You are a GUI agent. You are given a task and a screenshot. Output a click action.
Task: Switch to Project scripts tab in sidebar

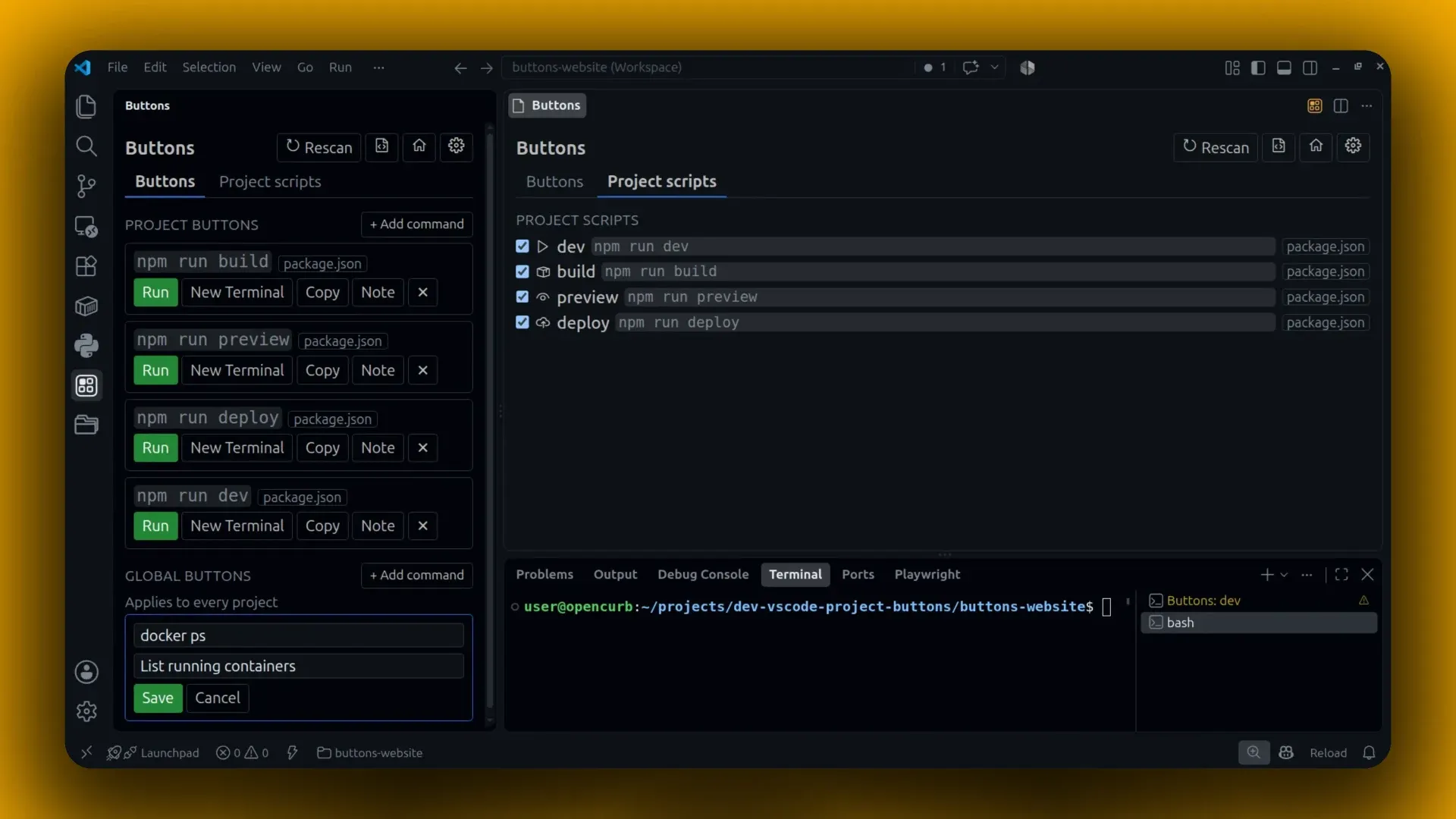pos(270,182)
